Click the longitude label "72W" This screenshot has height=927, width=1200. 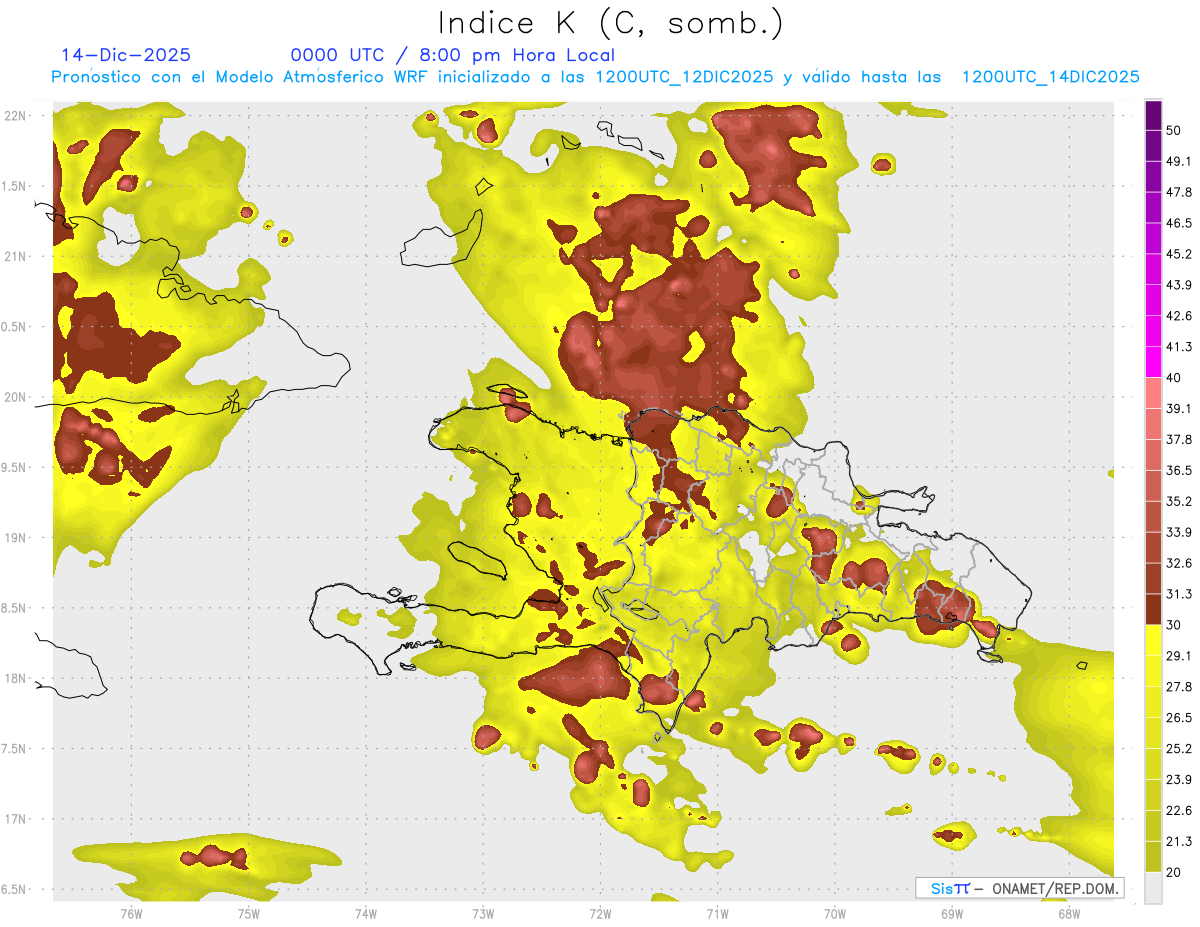[600, 914]
